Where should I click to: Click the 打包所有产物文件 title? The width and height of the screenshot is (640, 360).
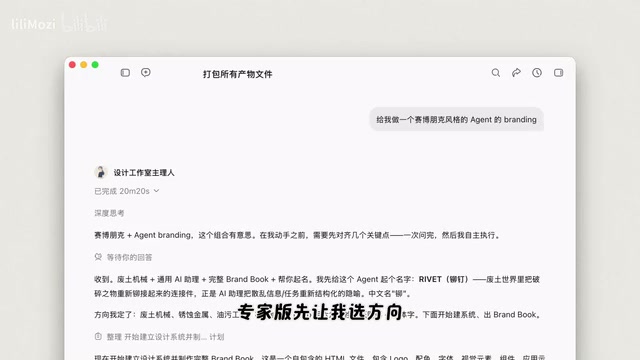(x=238, y=74)
